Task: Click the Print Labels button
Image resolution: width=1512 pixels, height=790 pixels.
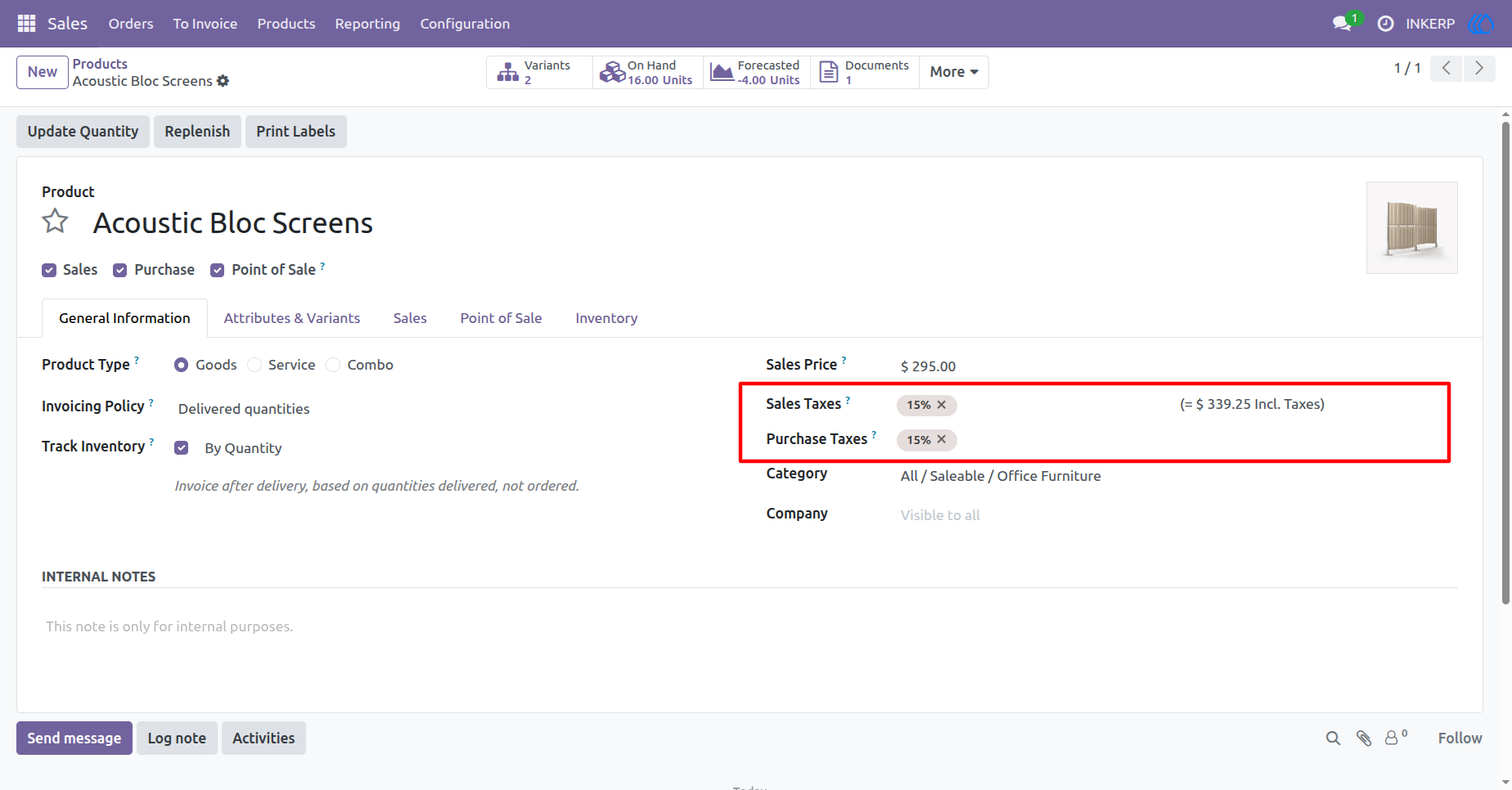Action: (x=295, y=132)
